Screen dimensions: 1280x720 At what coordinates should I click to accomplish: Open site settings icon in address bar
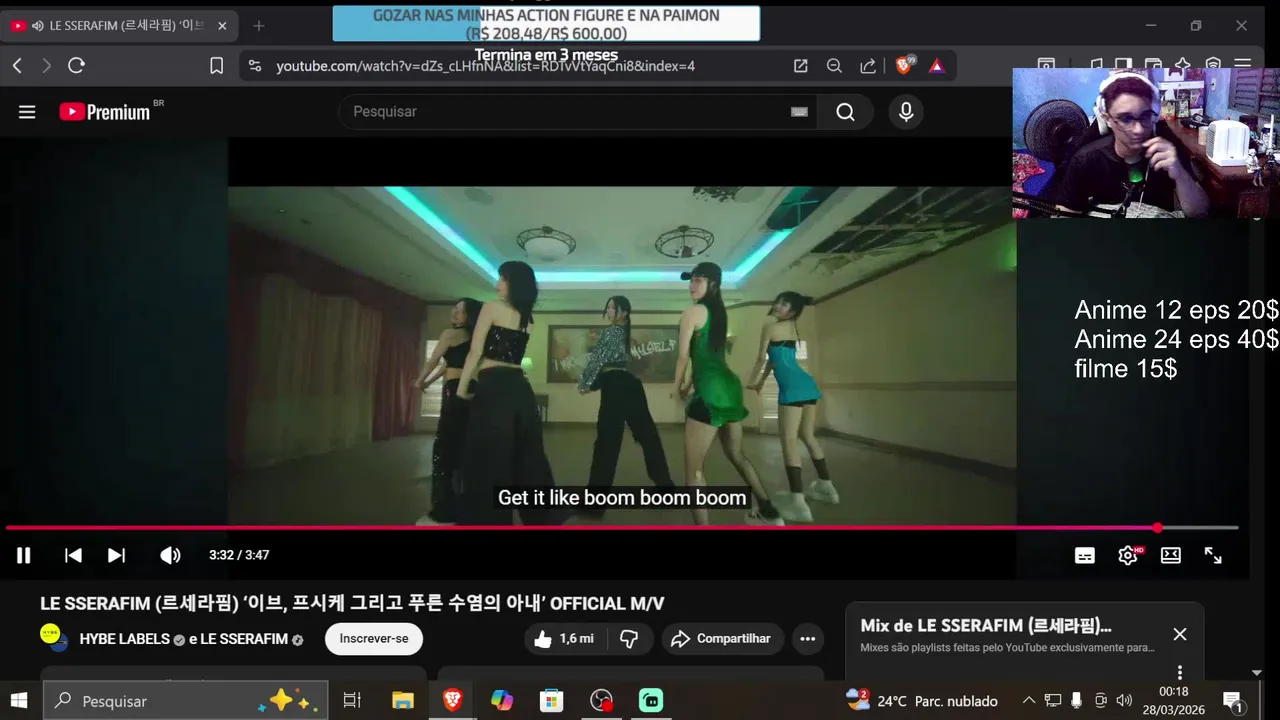coord(255,66)
